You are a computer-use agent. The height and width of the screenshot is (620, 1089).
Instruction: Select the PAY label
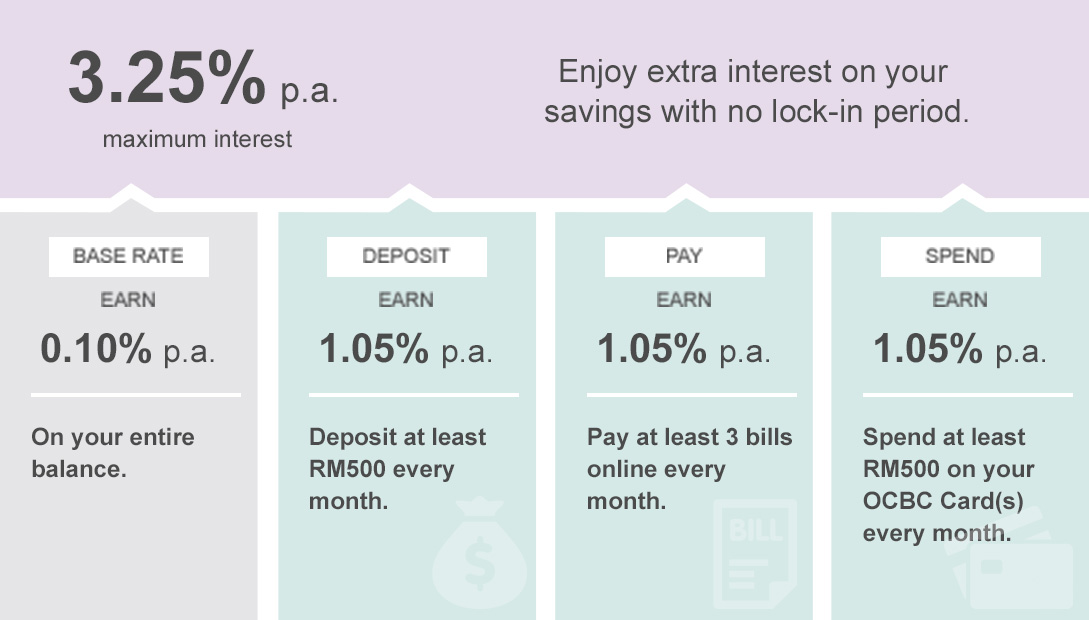pyautogui.click(x=684, y=256)
